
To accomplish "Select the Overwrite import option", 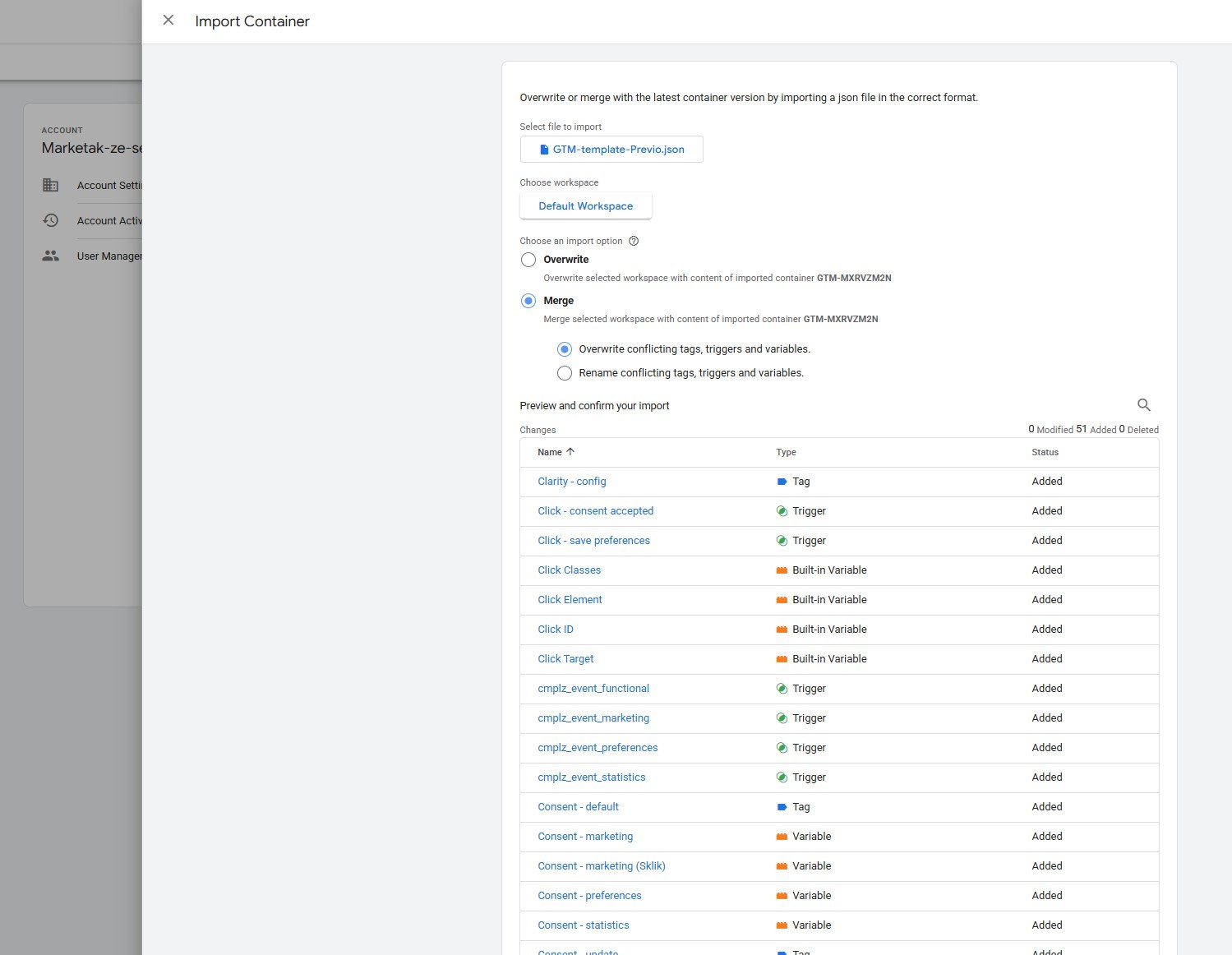I will point(528,260).
